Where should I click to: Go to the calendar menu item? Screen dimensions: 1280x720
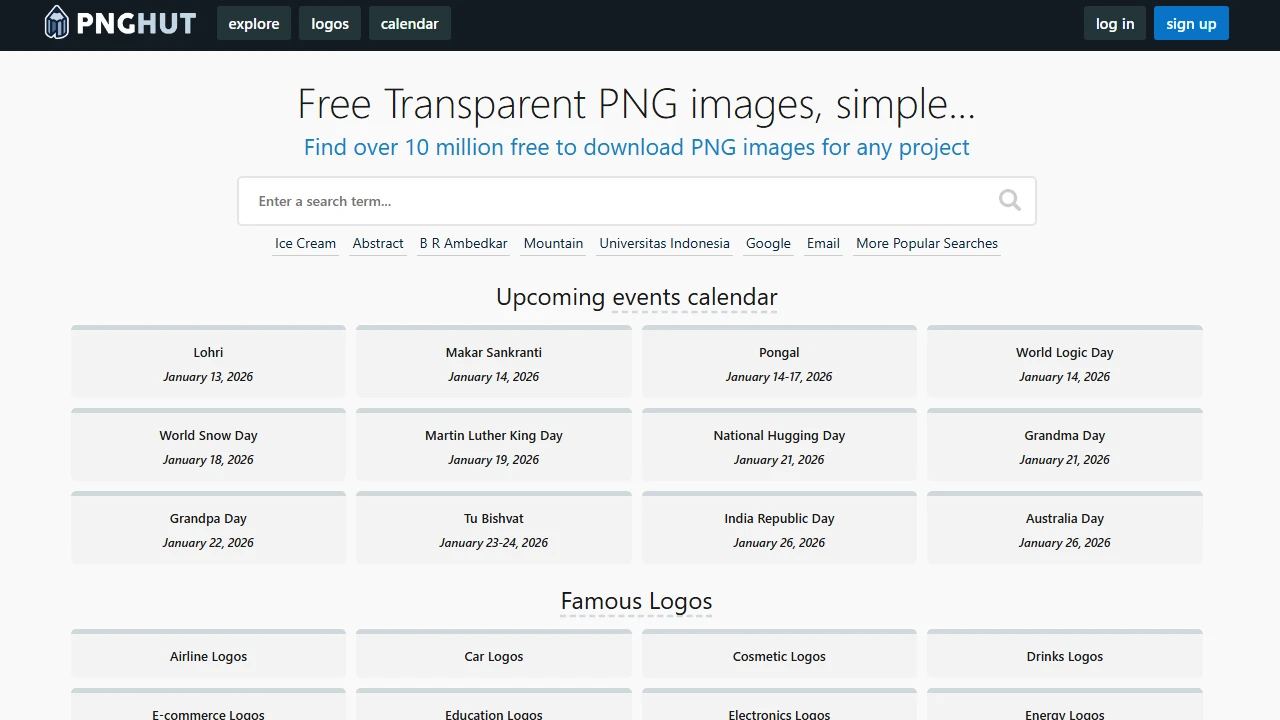409,24
